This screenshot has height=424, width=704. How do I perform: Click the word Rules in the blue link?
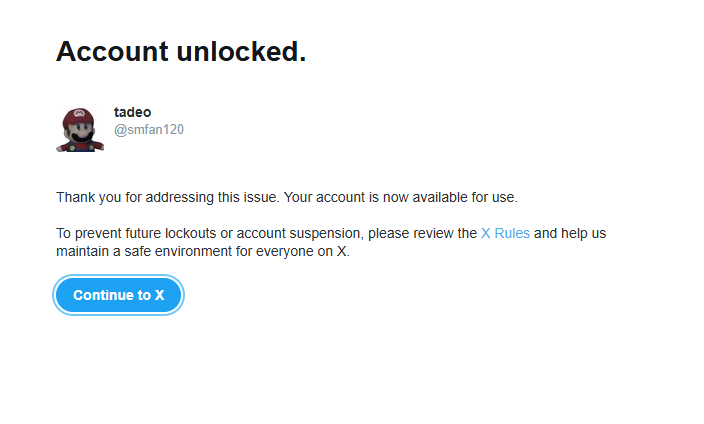512,234
